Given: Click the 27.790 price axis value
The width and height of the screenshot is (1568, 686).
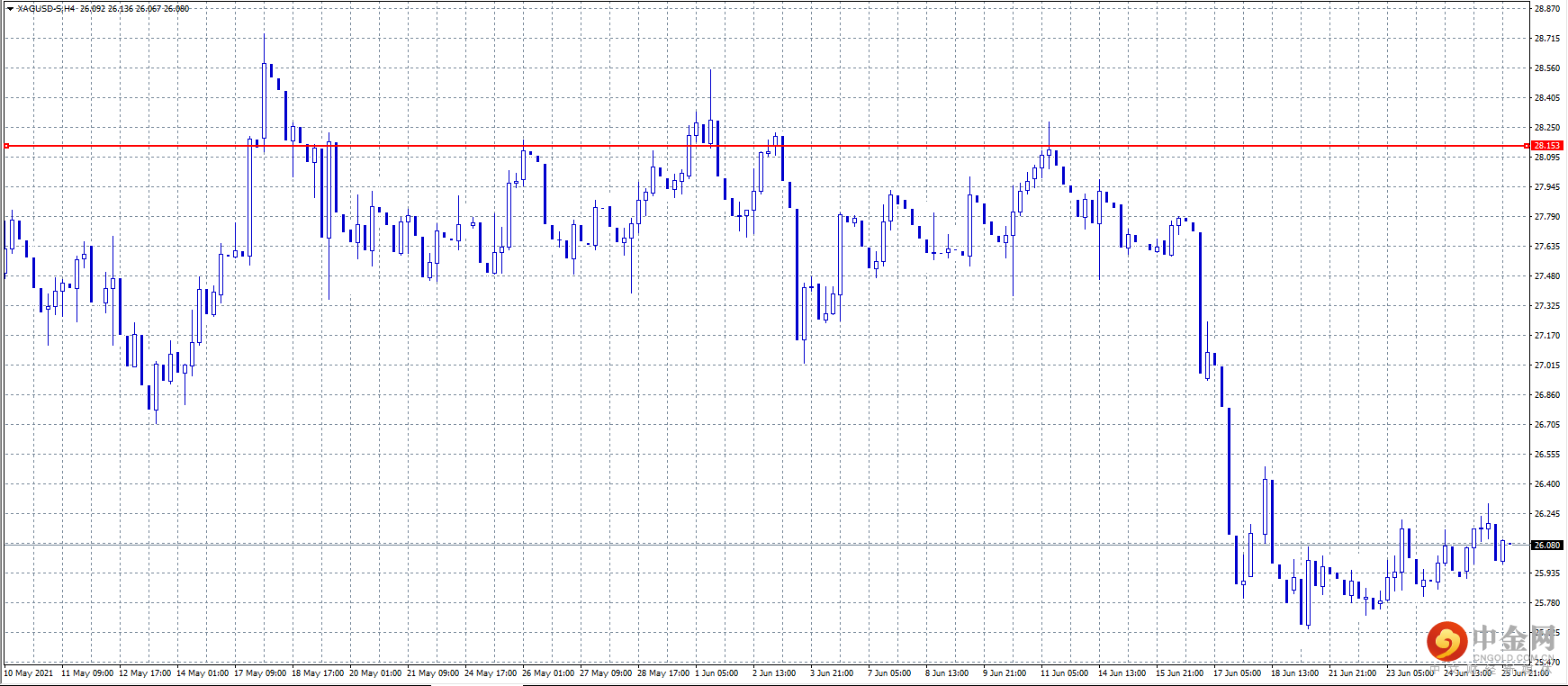Looking at the screenshot, I should click(1547, 216).
